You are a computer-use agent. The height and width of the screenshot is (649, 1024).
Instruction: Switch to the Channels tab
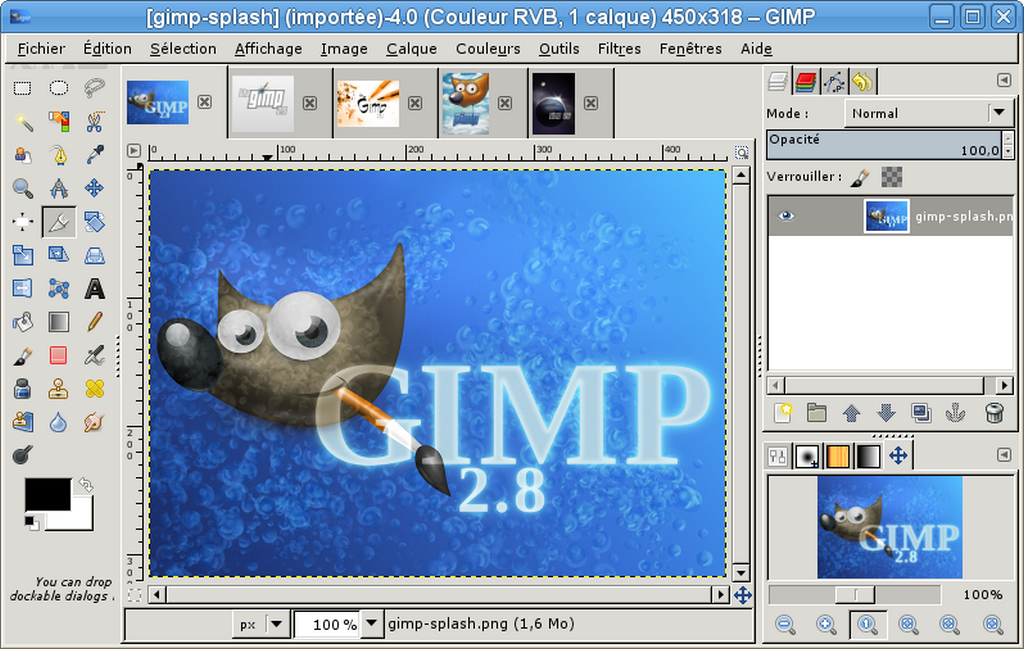806,81
